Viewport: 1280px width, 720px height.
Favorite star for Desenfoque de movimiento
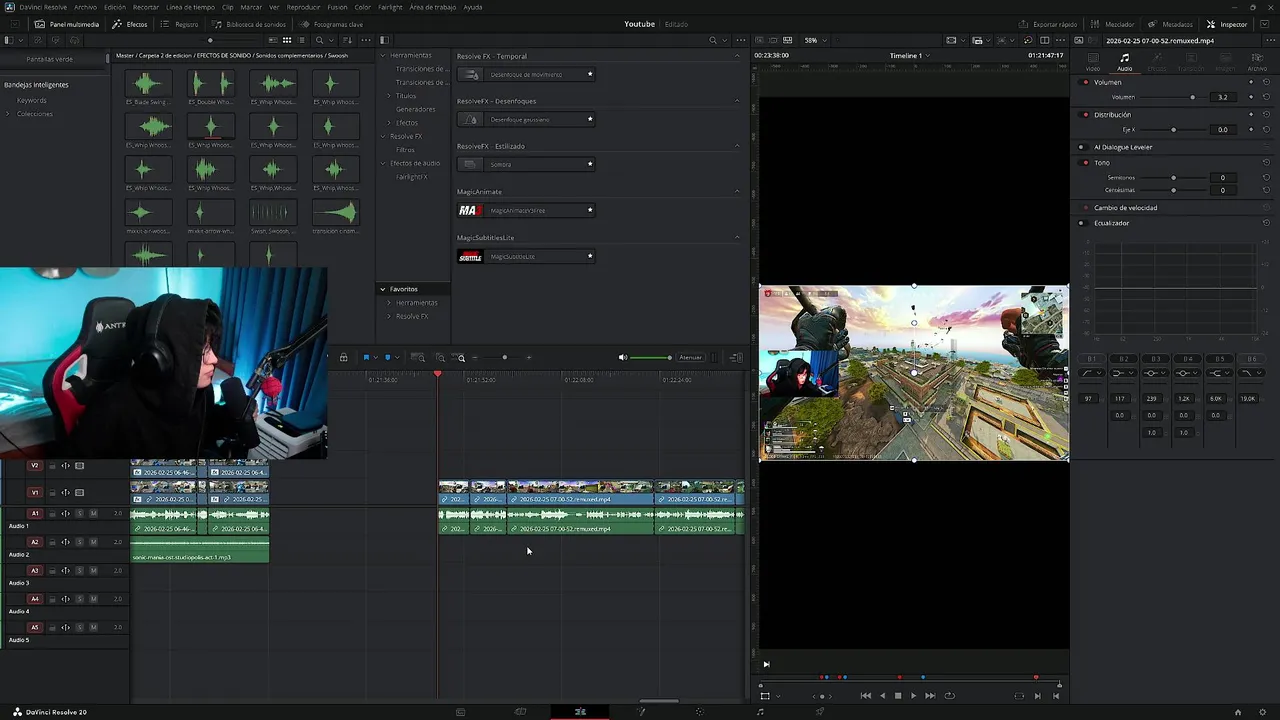(590, 74)
